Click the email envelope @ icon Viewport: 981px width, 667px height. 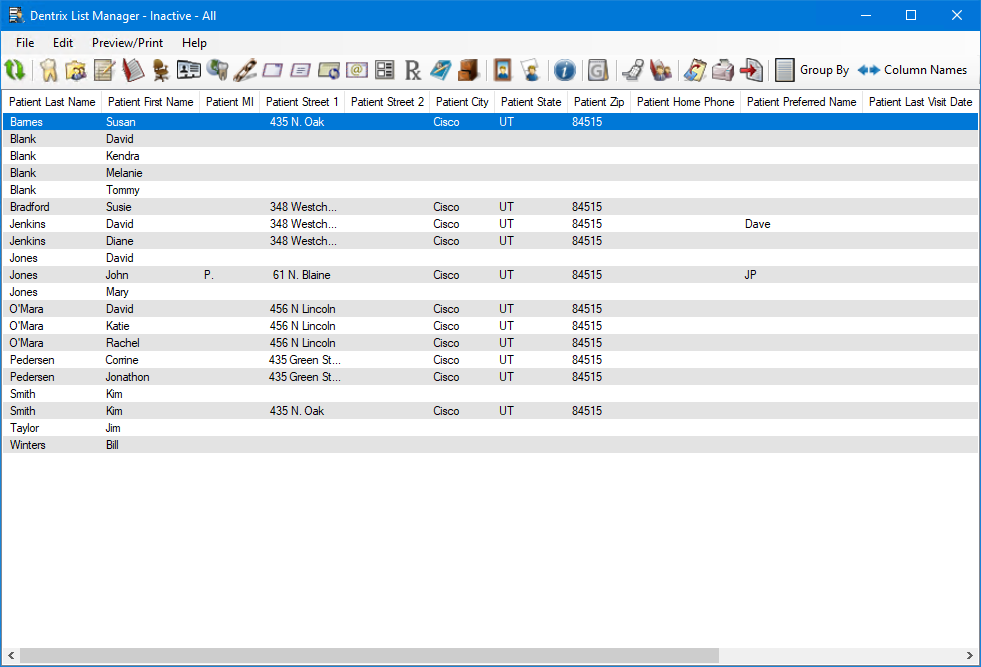pyautogui.click(x=357, y=70)
